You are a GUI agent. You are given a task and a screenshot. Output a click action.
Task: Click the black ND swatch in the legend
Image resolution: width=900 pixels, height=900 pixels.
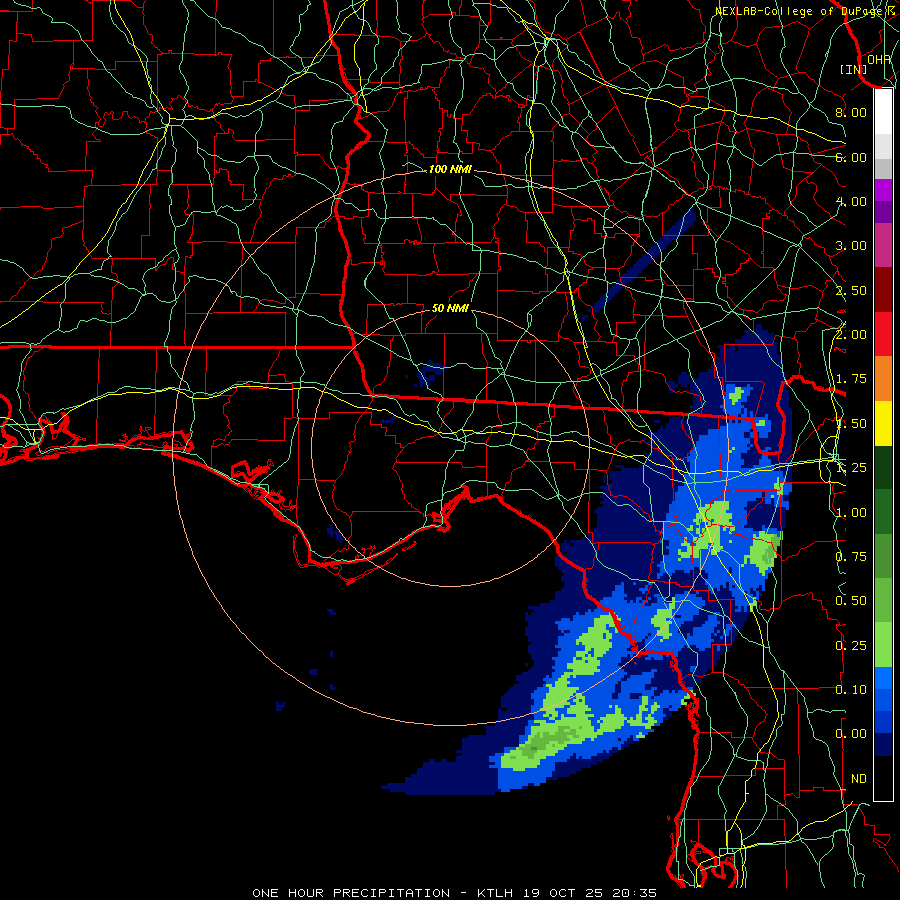pos(883,778)
